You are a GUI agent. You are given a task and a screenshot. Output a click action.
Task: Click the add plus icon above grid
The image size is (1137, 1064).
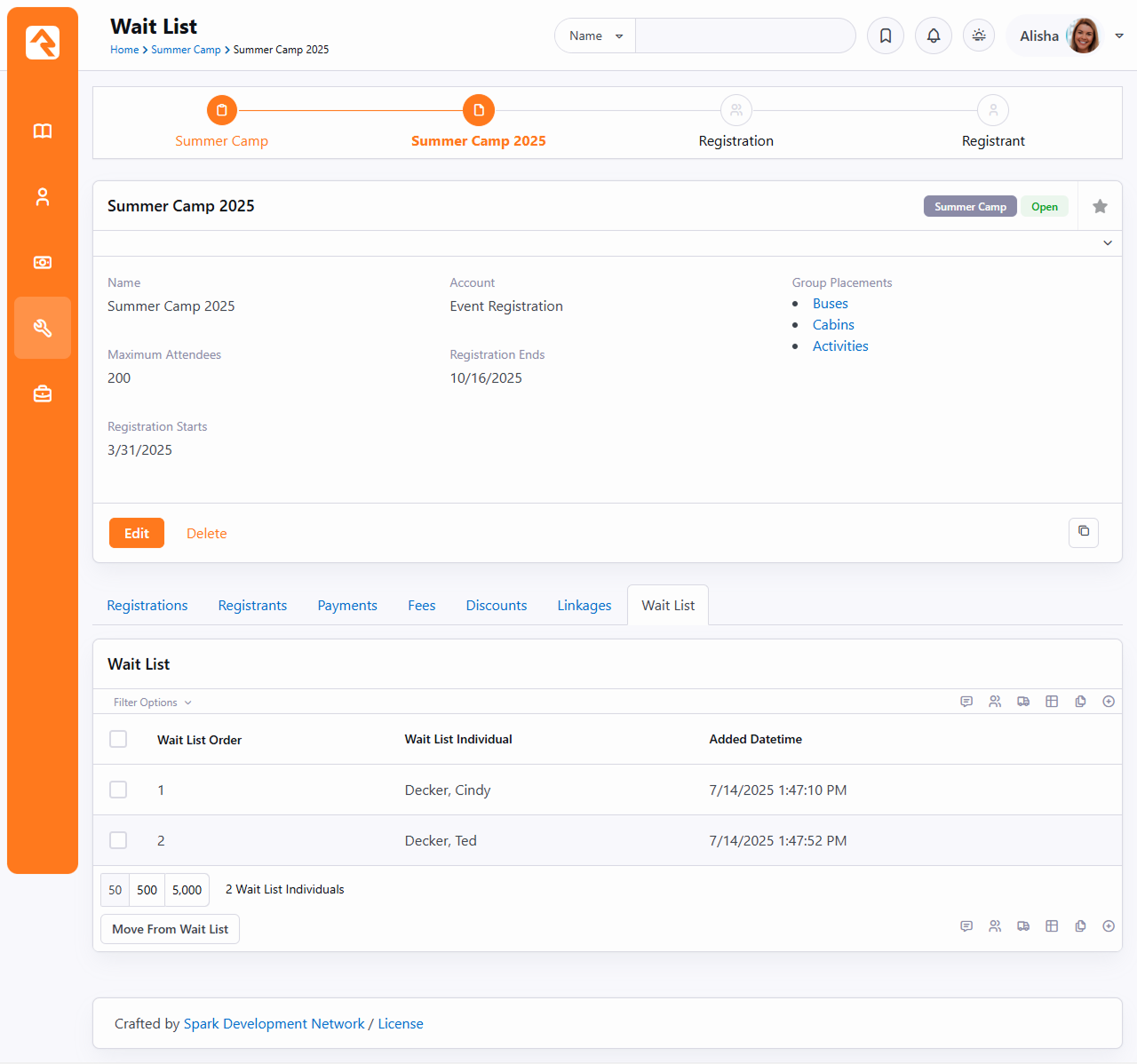click(1108, 702)
